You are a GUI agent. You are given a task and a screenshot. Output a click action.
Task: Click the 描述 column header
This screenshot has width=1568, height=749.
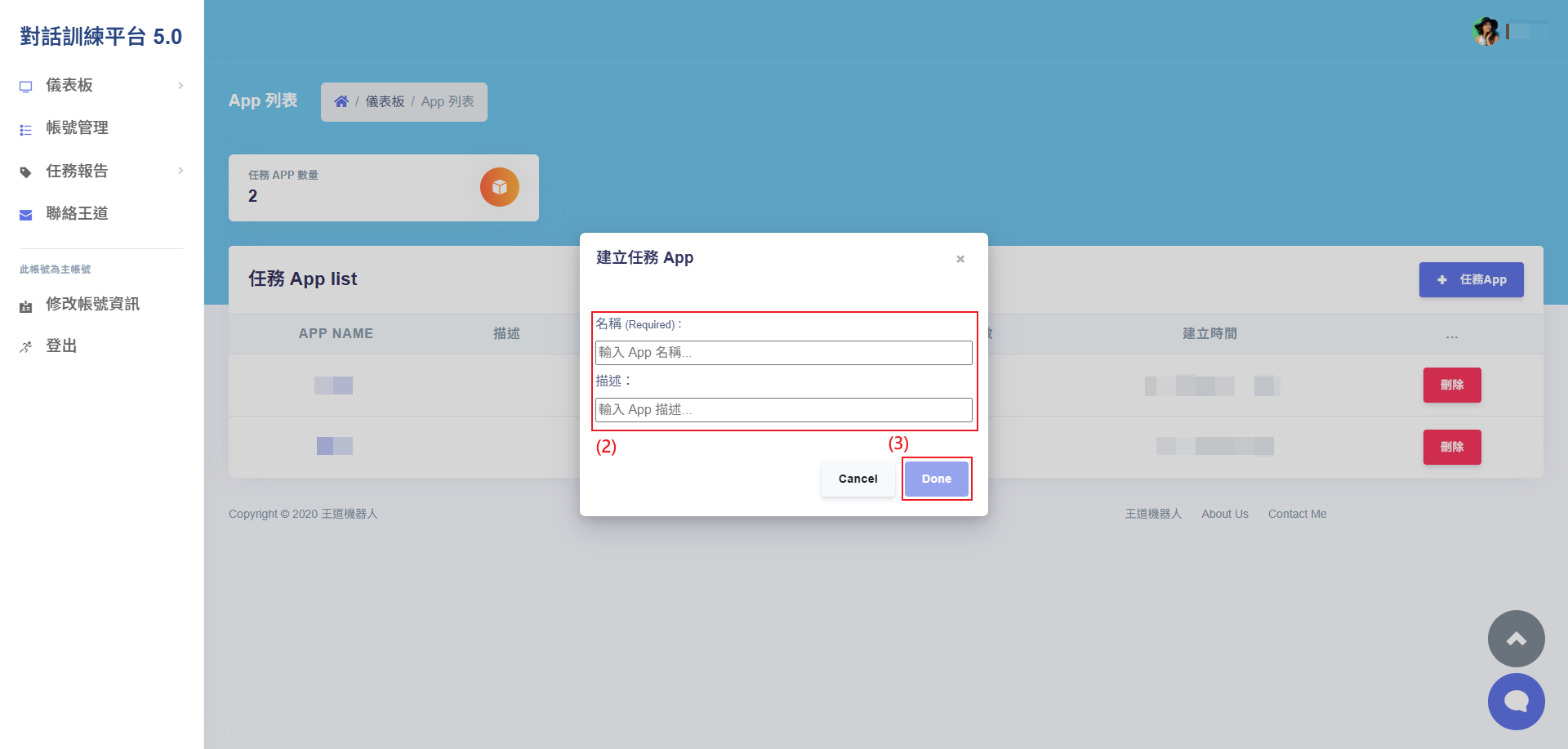pyautogui.click(x=506, y=333)
